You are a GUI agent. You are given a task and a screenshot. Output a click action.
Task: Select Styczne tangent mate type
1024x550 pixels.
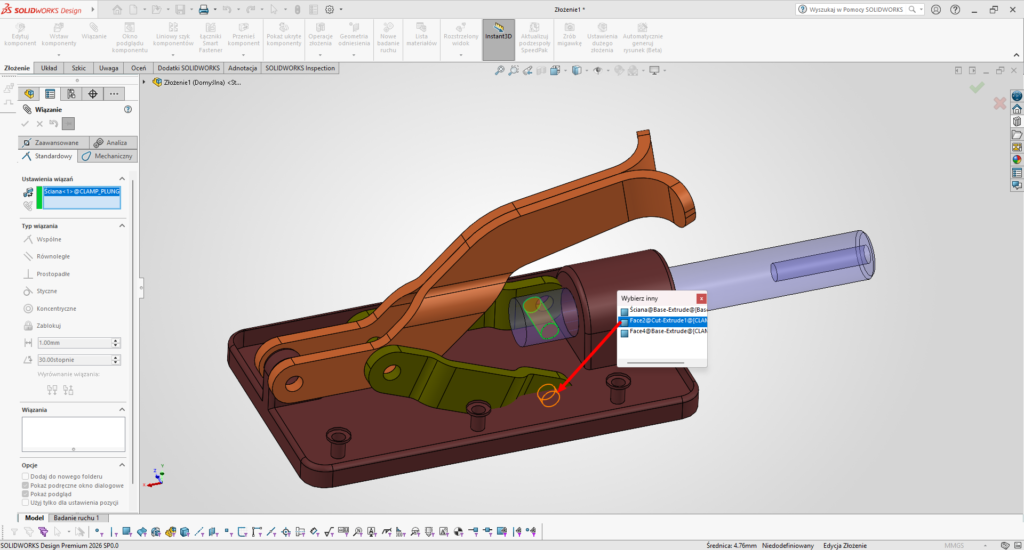[40, 291]
